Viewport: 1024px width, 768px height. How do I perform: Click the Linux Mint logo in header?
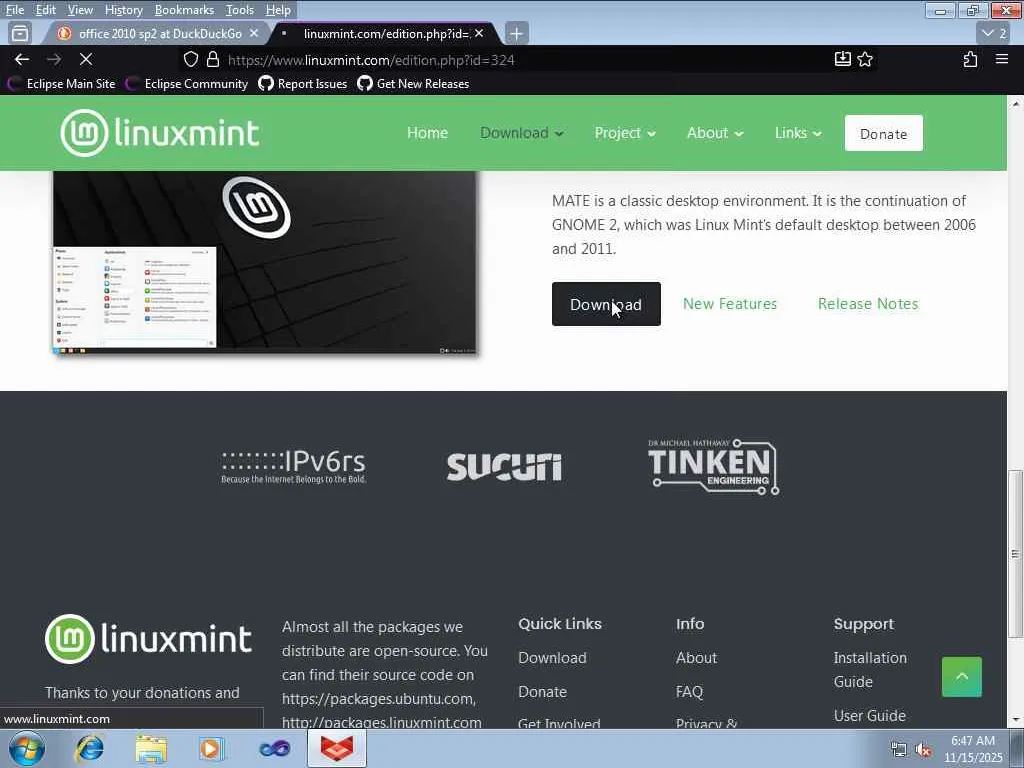point(160,133)
